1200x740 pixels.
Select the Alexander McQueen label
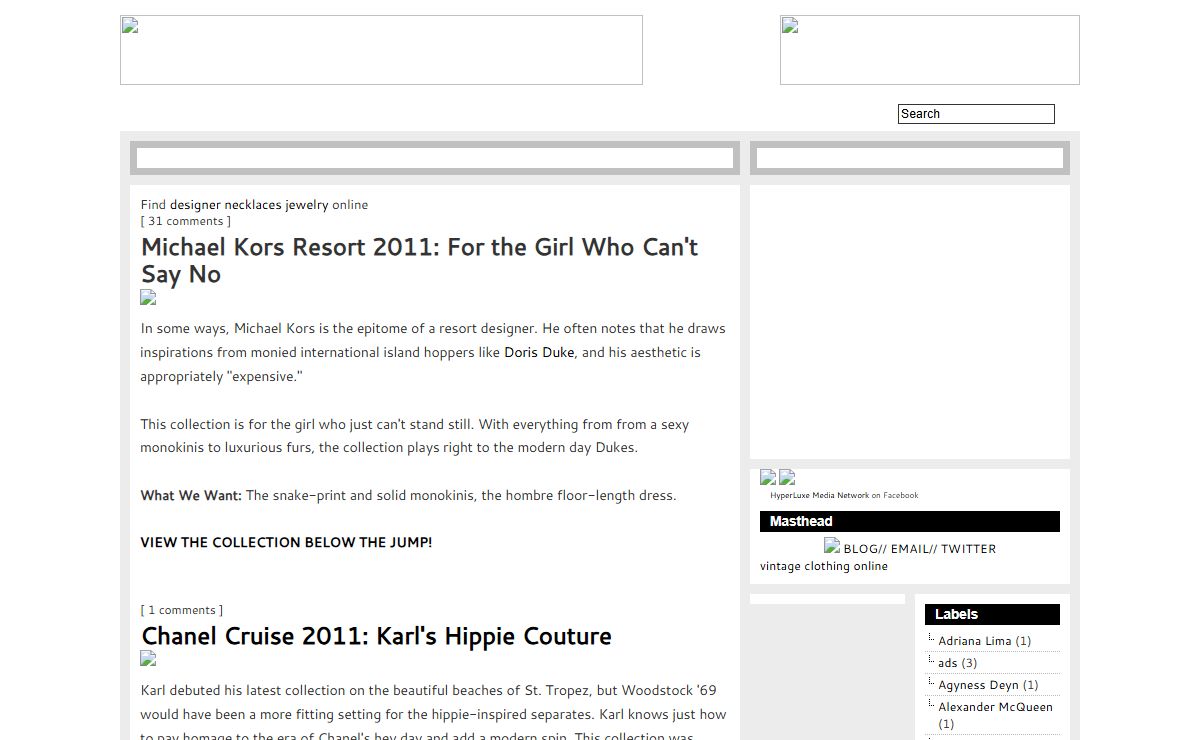click(x=995, y=707)
